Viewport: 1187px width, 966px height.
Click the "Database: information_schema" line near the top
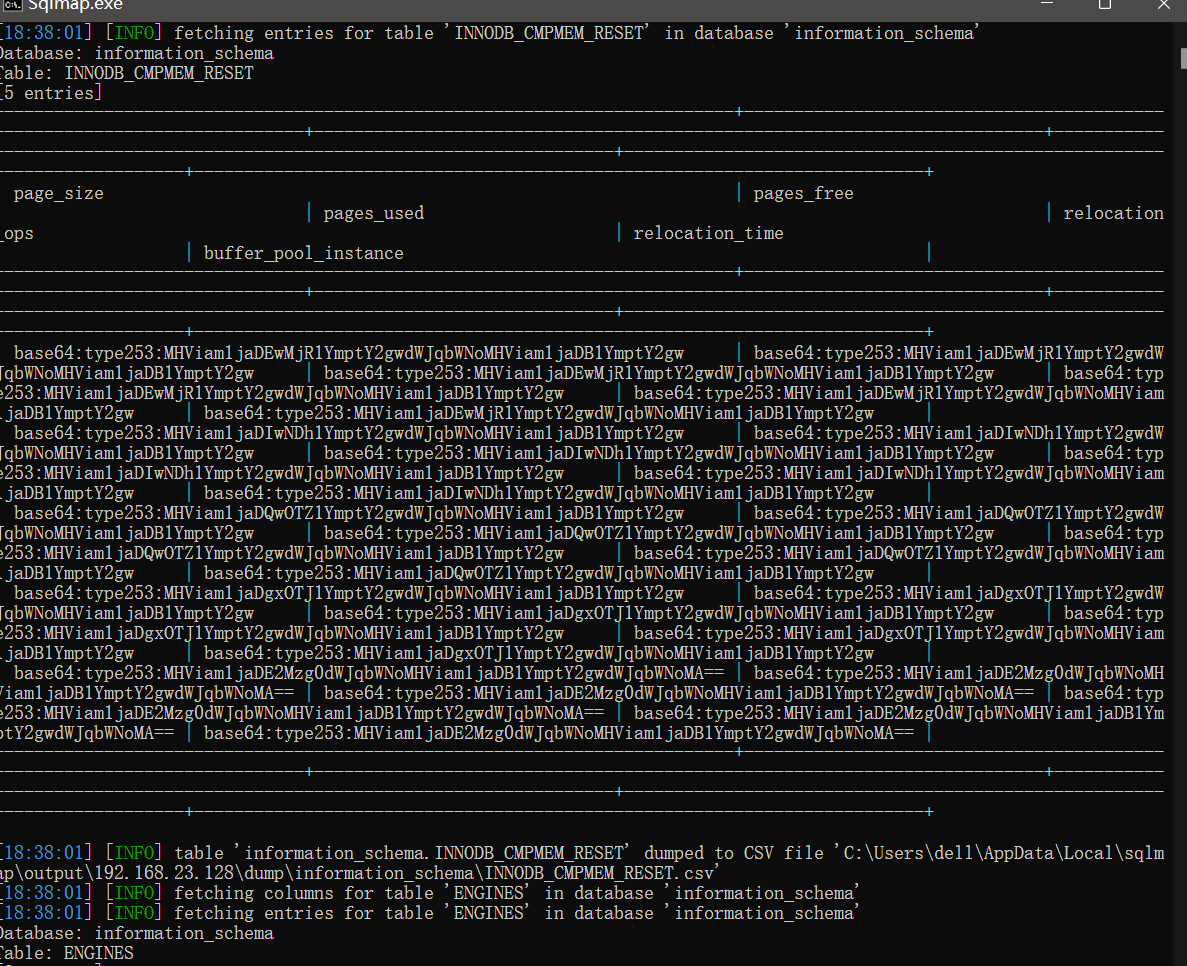[135, 53]
